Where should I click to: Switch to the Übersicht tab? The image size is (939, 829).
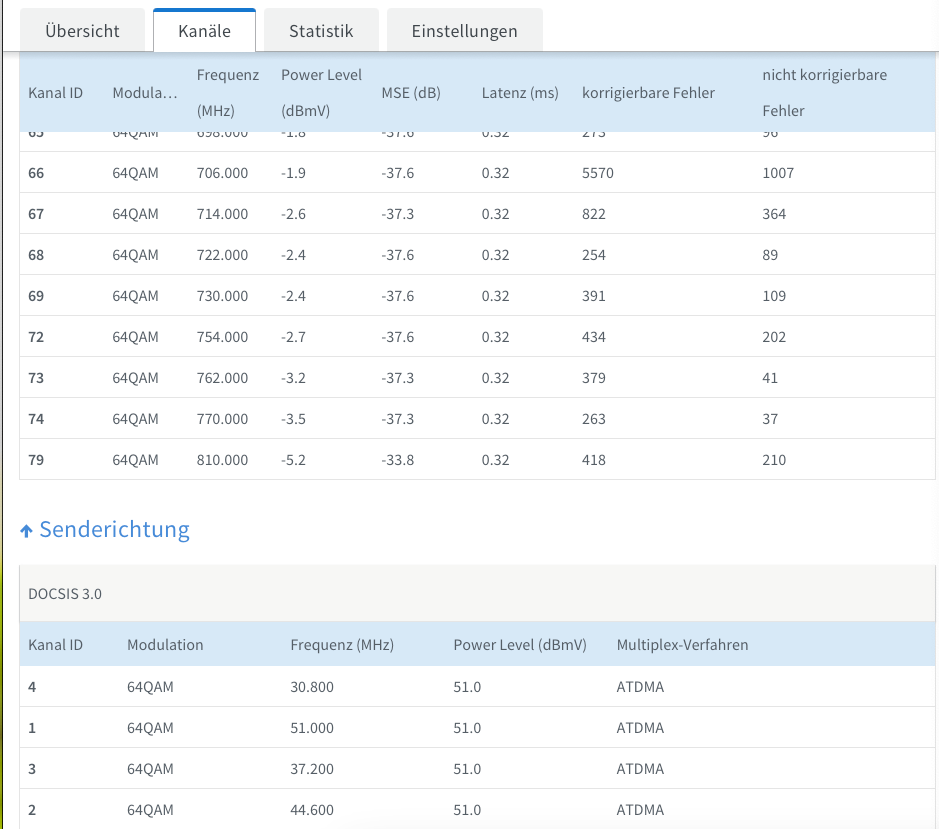[82, 31]
